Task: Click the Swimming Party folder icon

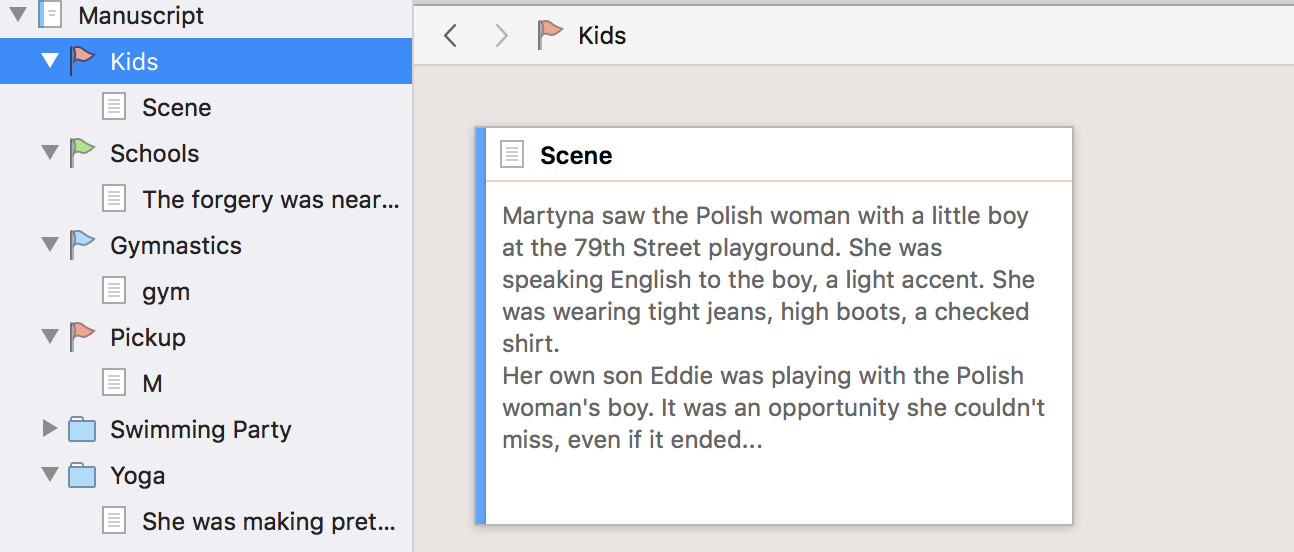Action: point(82,430)
